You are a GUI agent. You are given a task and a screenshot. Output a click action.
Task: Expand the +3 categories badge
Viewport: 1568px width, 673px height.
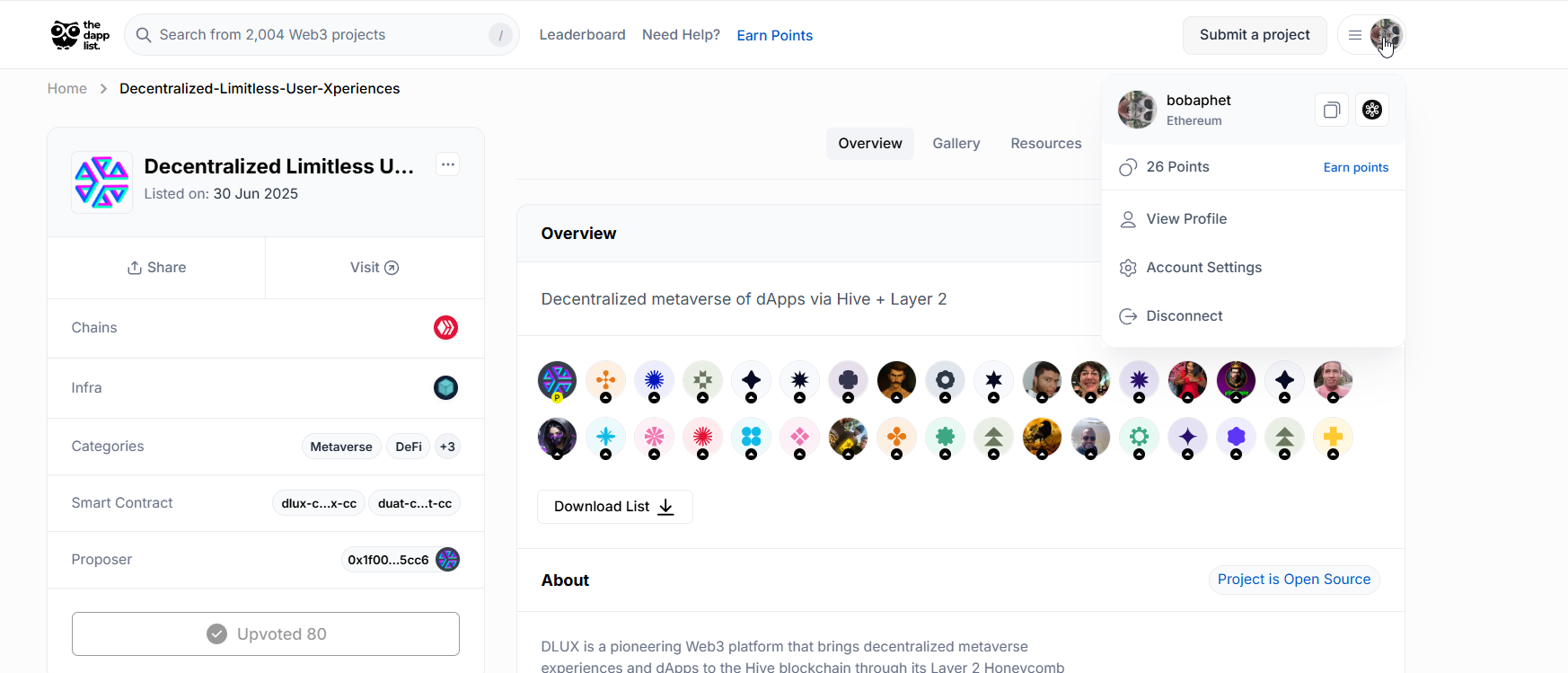click(x=447, y=447)
